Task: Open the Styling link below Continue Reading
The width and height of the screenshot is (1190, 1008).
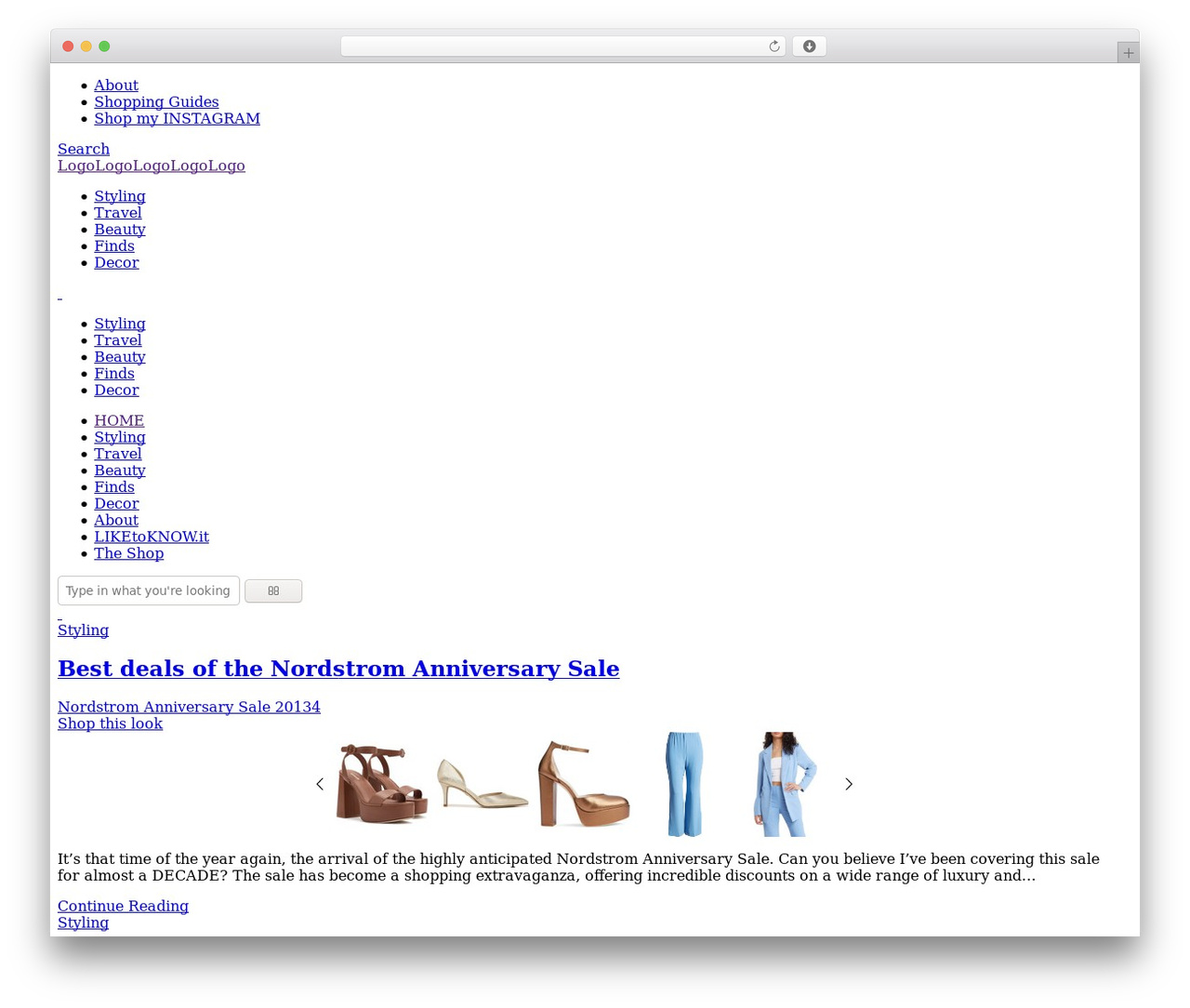Action: coord(83,923)
